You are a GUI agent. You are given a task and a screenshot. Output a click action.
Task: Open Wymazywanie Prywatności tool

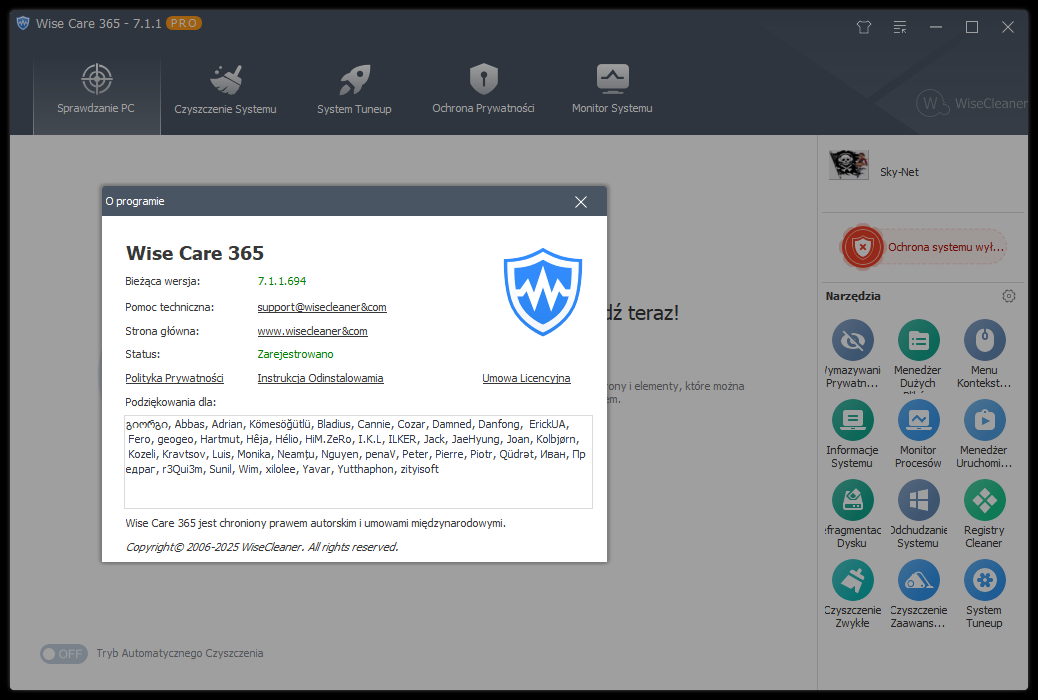[853, 354]
